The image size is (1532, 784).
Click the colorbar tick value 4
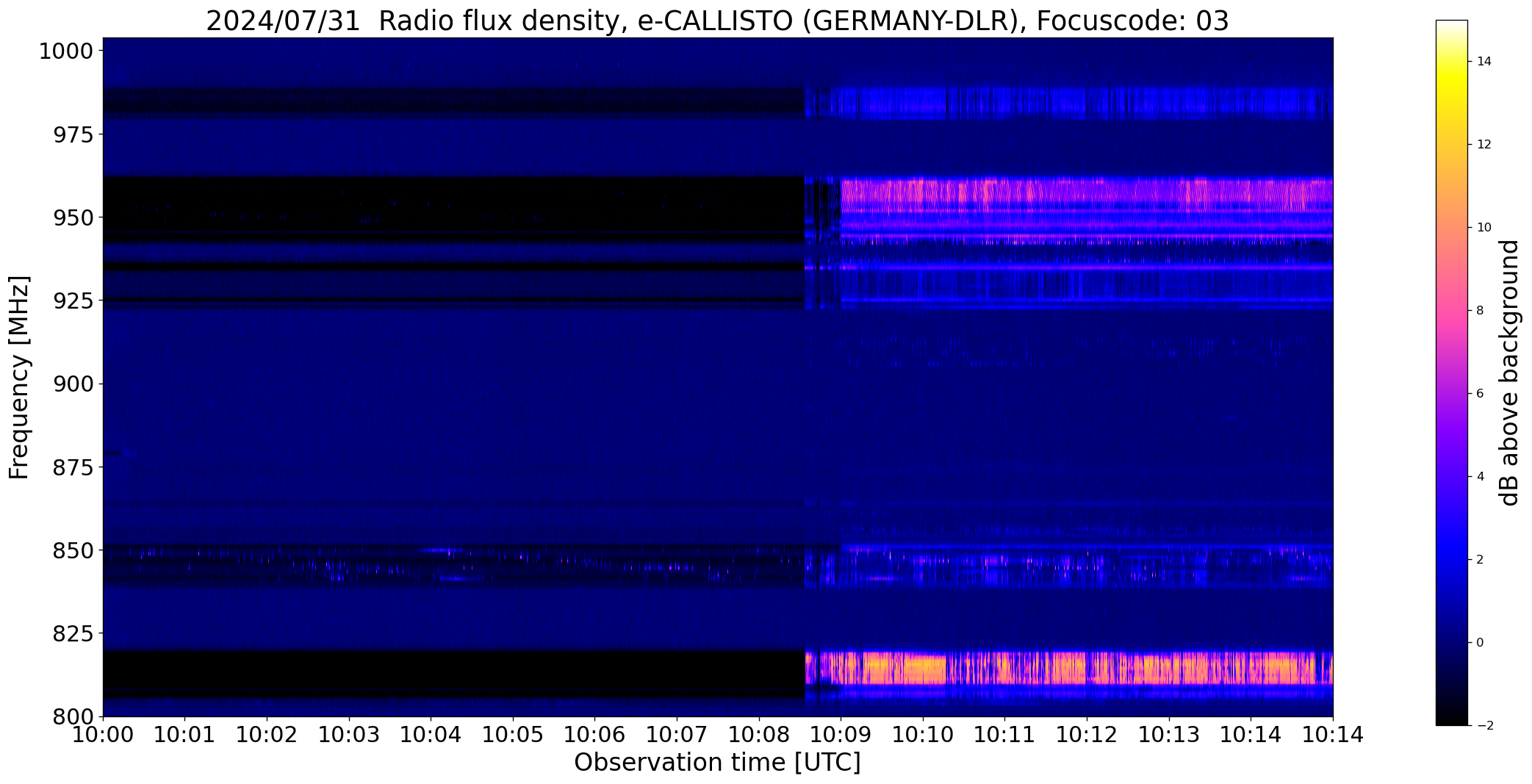coord(1480,477)
